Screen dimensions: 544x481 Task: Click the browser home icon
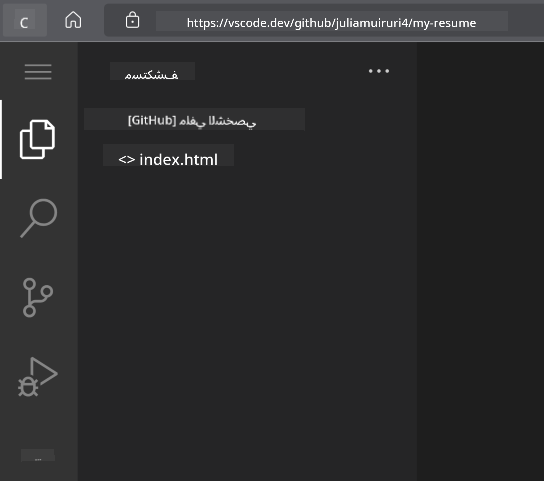tap(73, 20)
